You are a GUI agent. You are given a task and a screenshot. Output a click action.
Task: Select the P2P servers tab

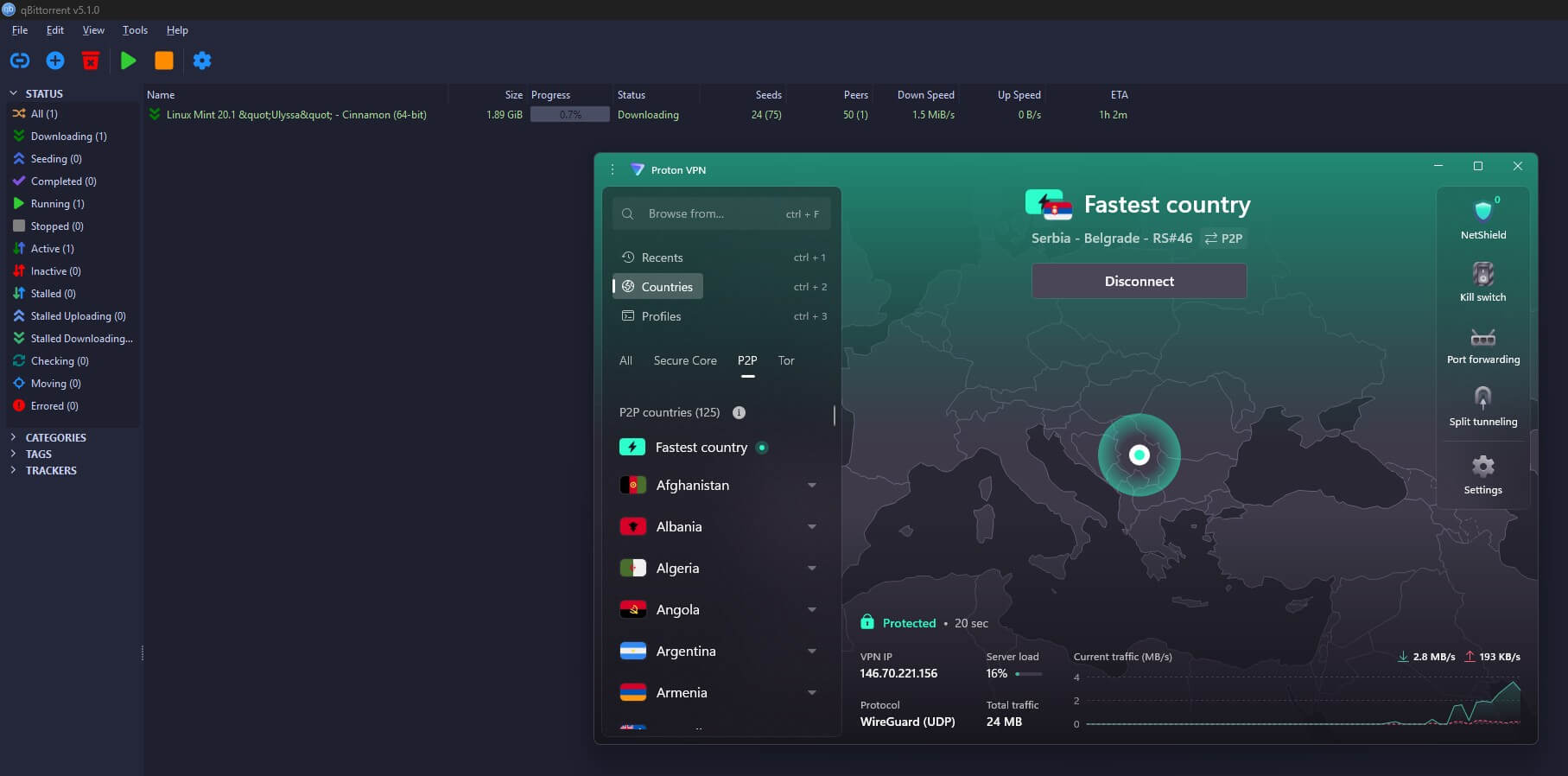pos(747,360)
